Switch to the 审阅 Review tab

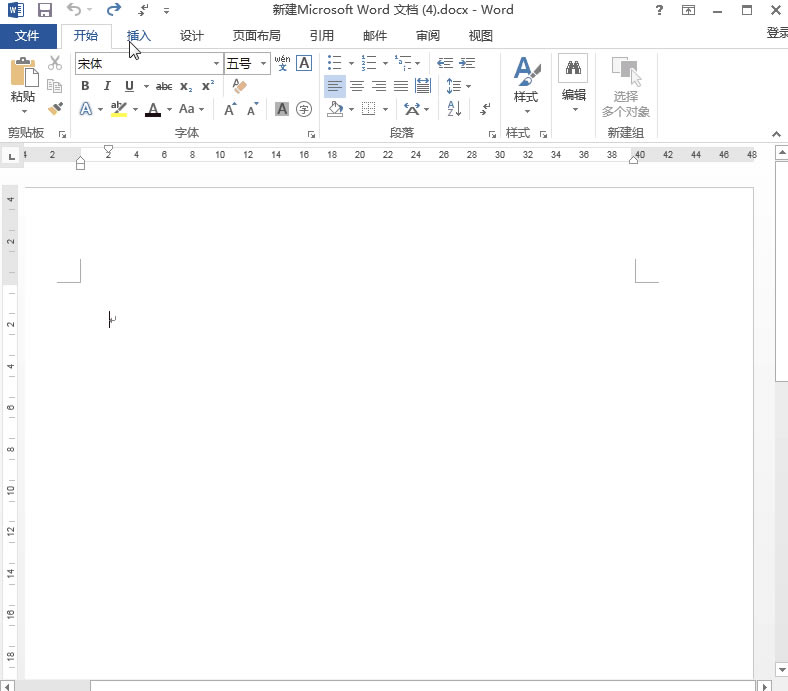click(428, 36)
